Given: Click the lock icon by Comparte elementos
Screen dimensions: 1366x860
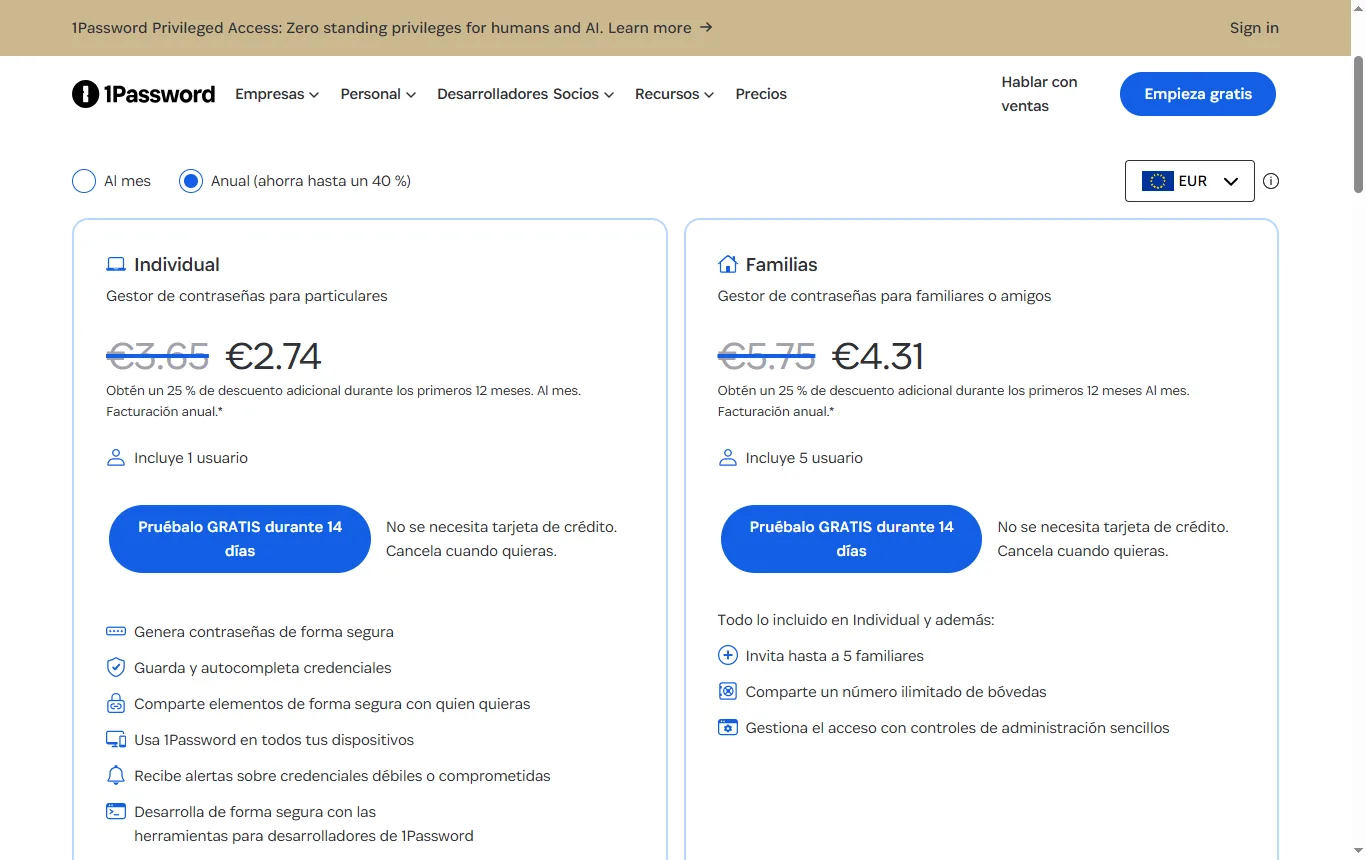Looking at the screenshot, I should pos(116,704).
